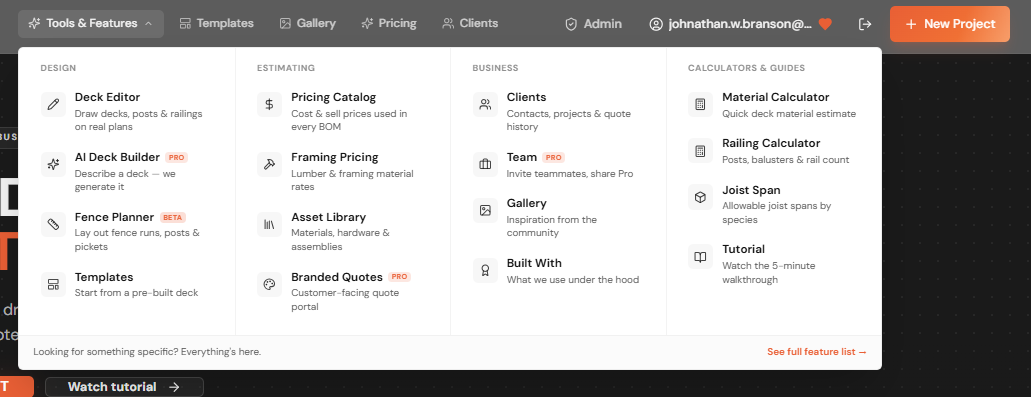Viewport: 1031px width, 397px height.
Task: Start a New Project
Action: coord(949,24)
